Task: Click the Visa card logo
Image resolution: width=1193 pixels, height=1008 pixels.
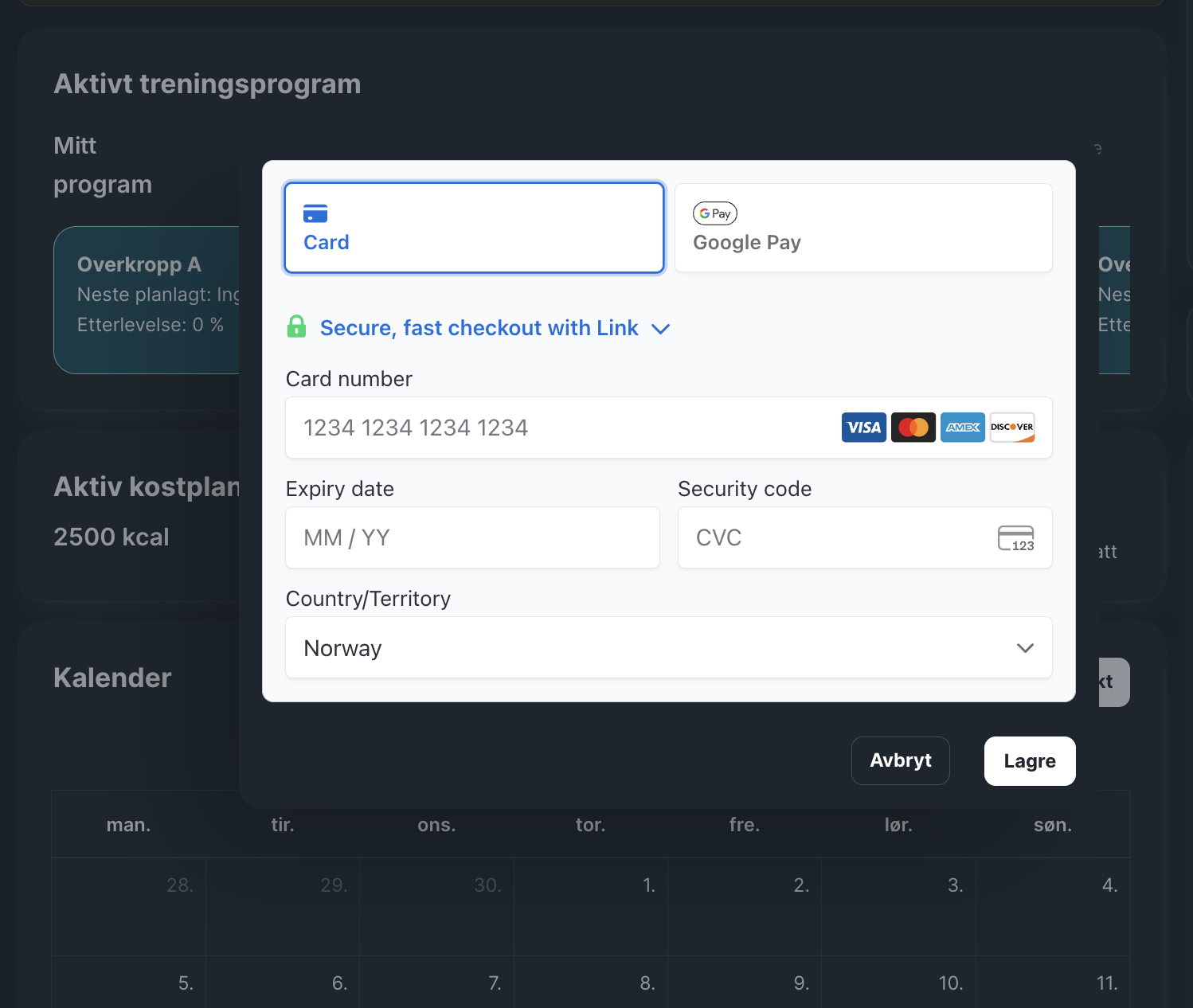Action: click(x=864, y=428)
